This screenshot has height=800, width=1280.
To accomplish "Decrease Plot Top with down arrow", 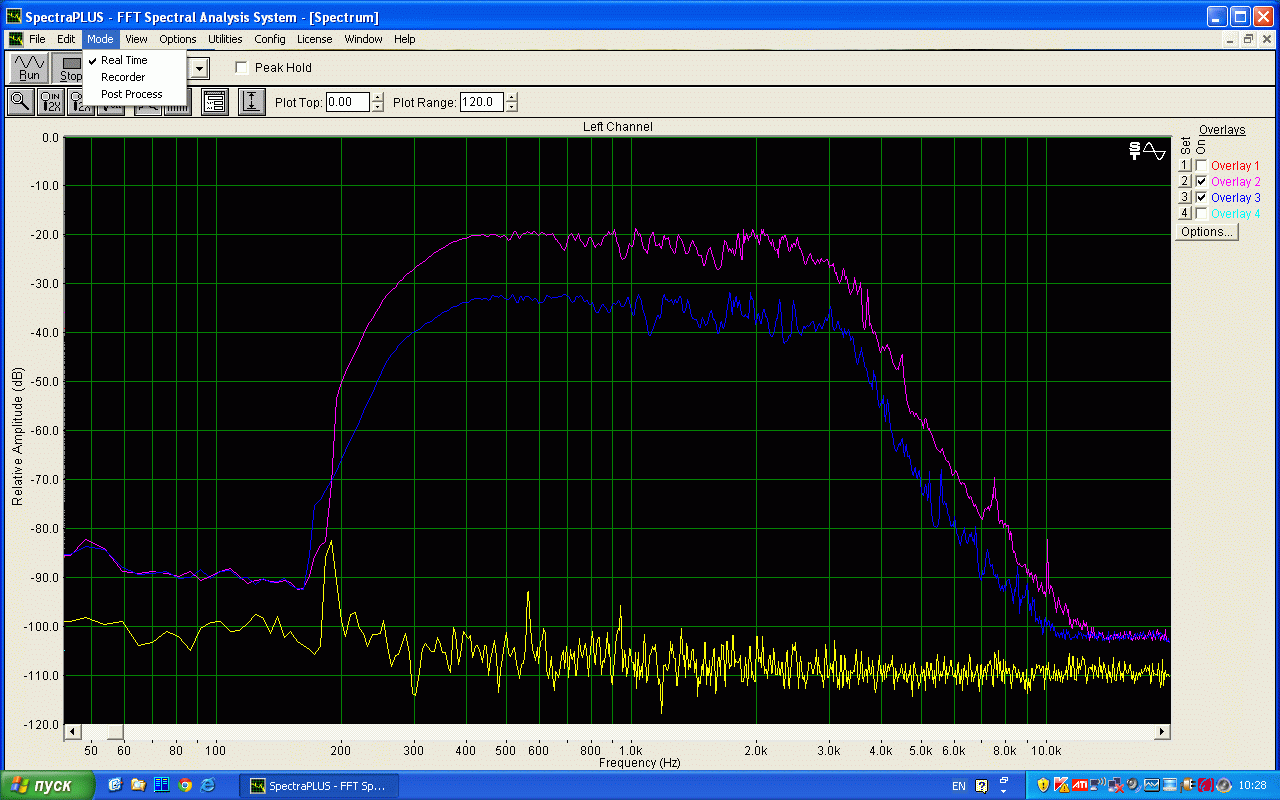I will coord(377,106).
